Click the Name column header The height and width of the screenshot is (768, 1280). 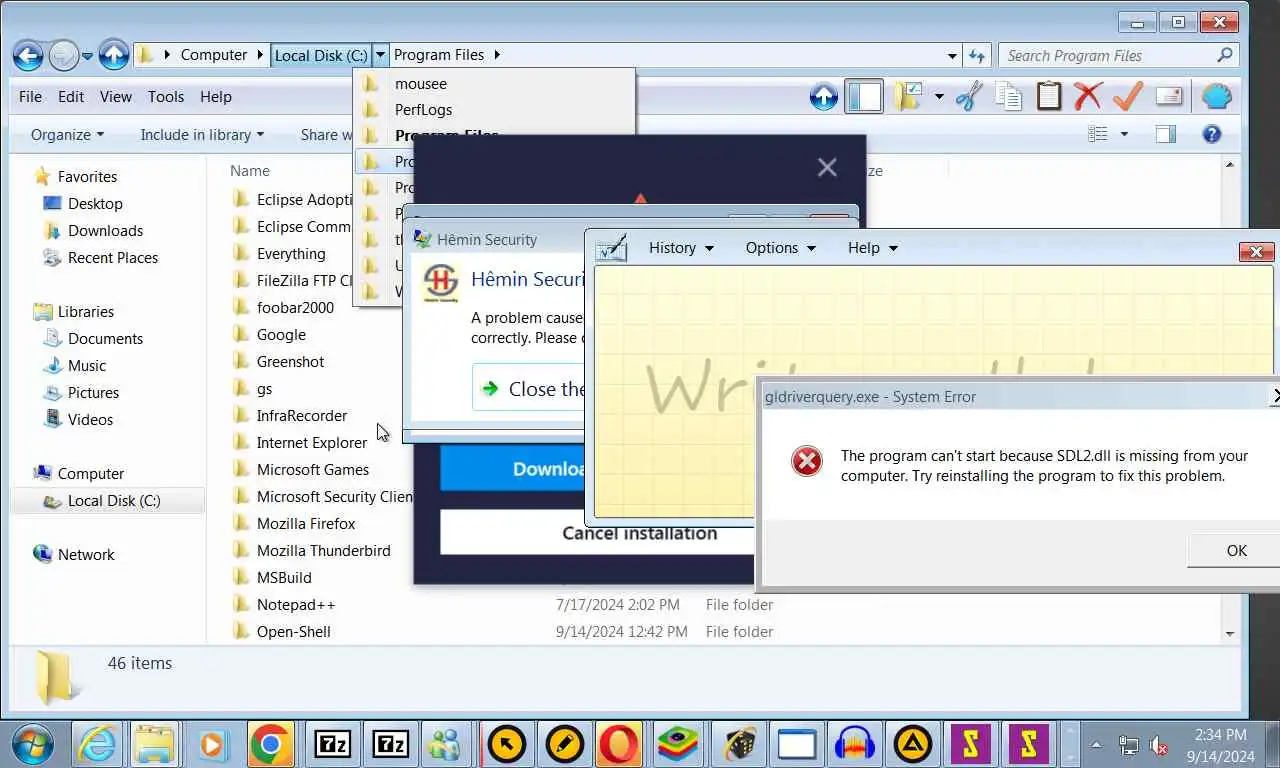(x=250, y=171)
